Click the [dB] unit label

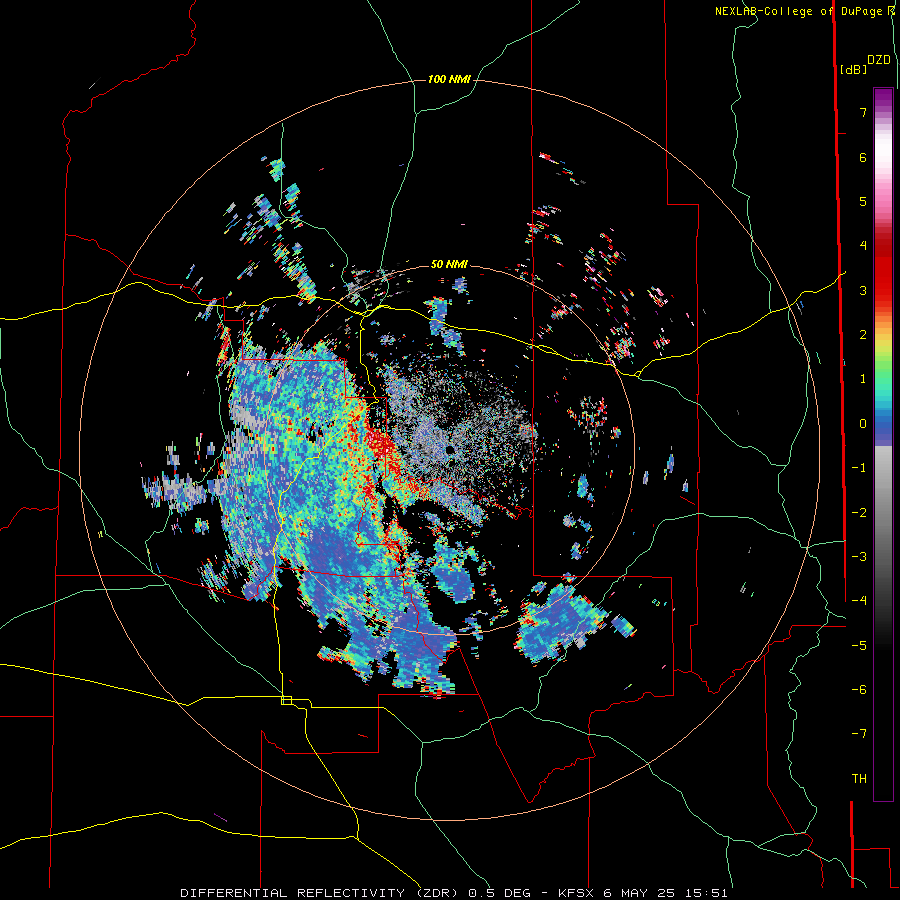pos(853,69)
